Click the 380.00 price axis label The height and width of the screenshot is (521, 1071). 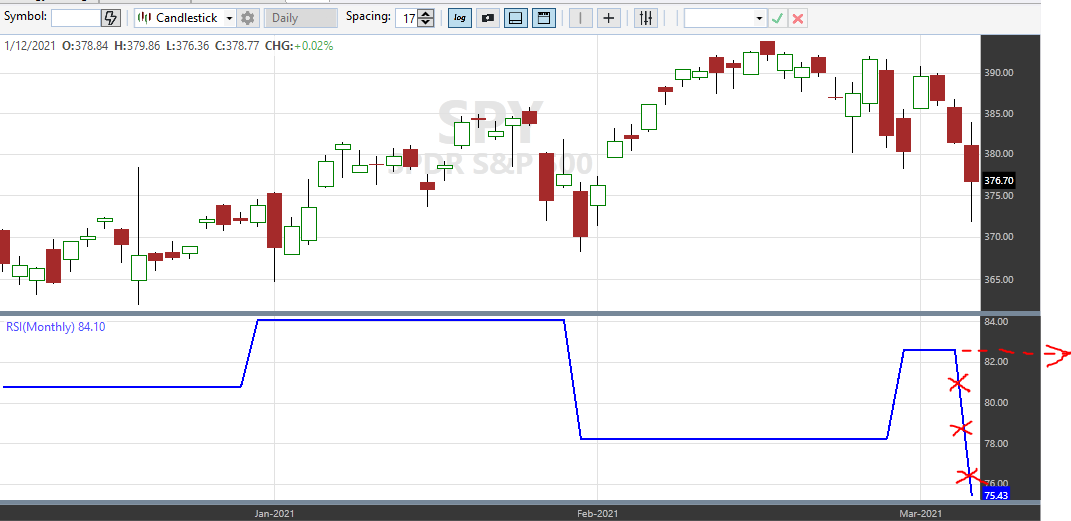tap(999, 154)
